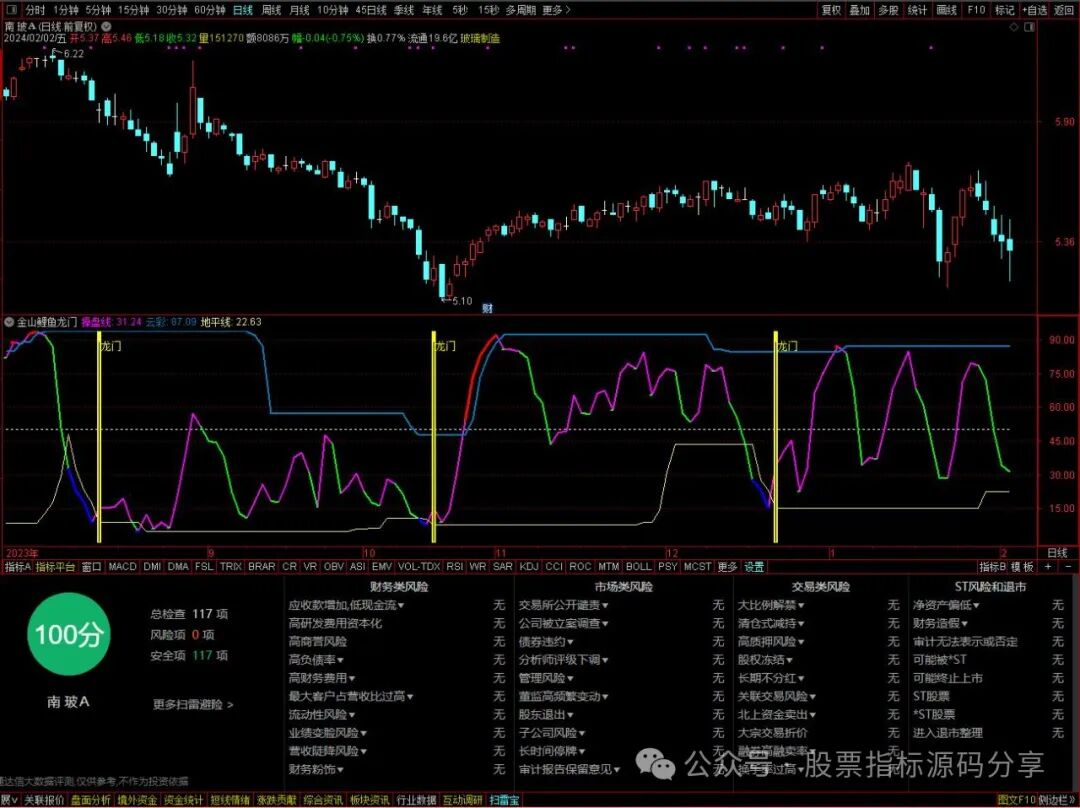Expand 应收款增加,低现金流 dropdown
The image size is (1080, 808).
tap(401, 605)
